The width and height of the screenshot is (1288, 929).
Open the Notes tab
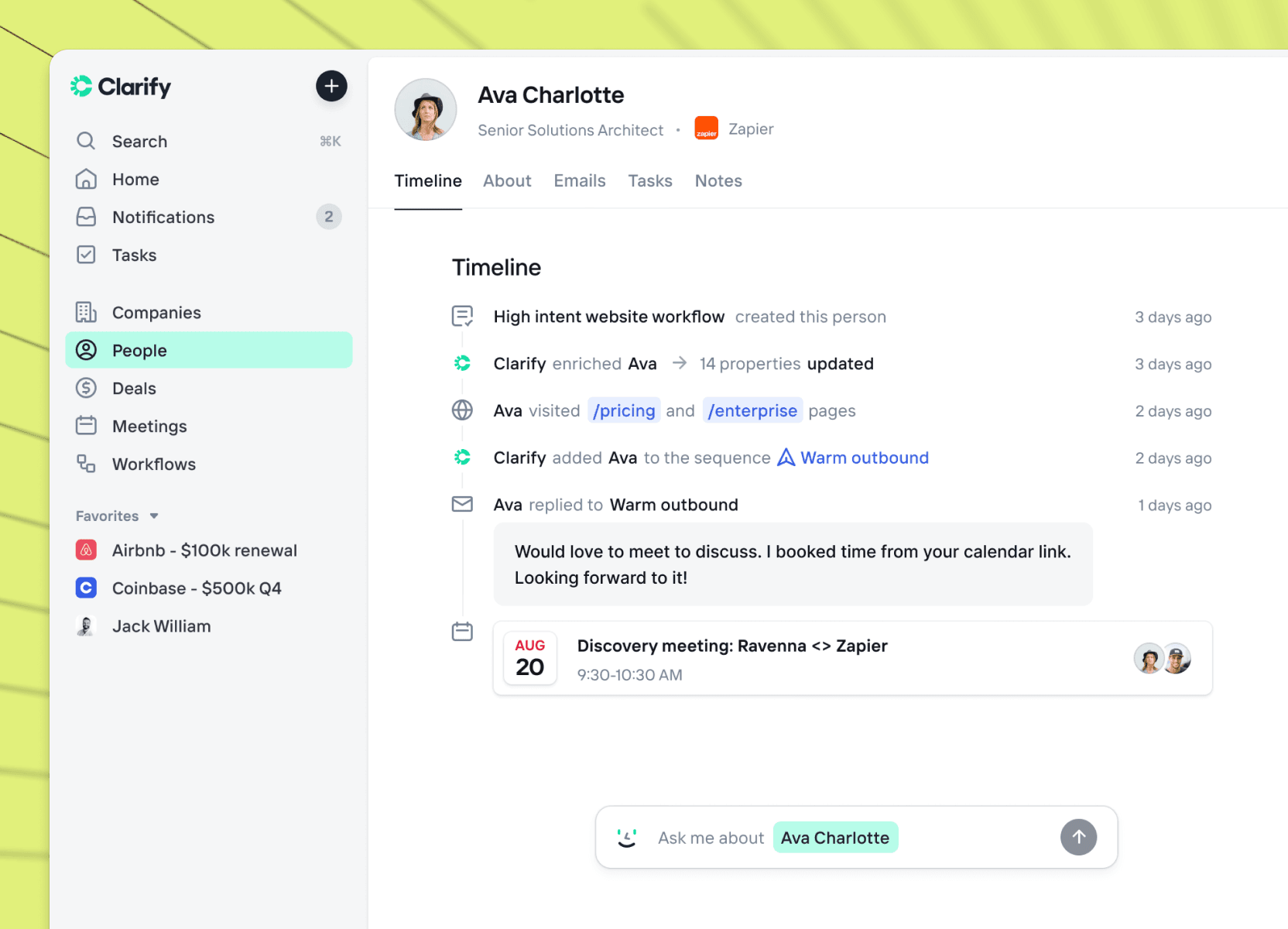pyautogui.click(x=718, y=181)
